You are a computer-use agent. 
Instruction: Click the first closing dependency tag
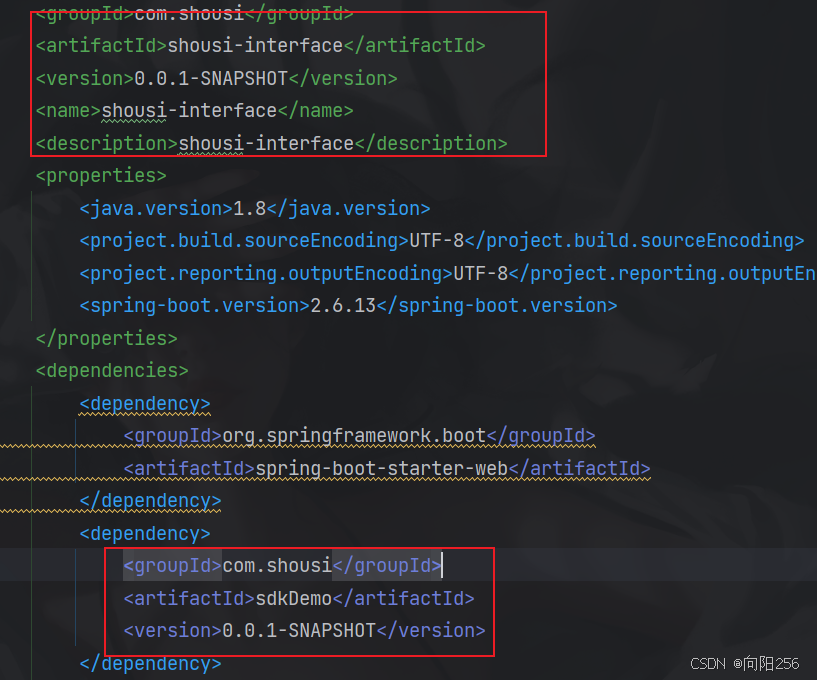click(151, 501)
